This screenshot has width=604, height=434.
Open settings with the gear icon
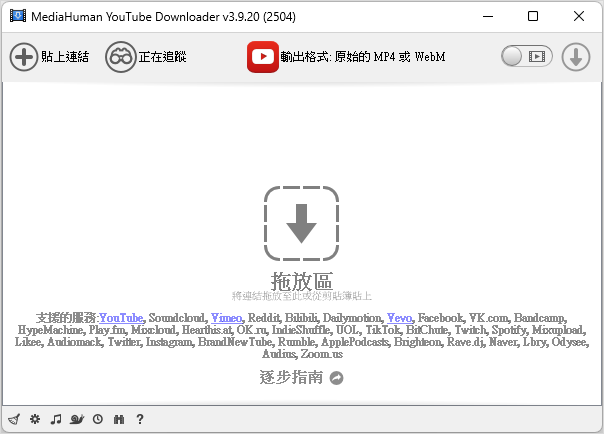click(x=35, y=420)
